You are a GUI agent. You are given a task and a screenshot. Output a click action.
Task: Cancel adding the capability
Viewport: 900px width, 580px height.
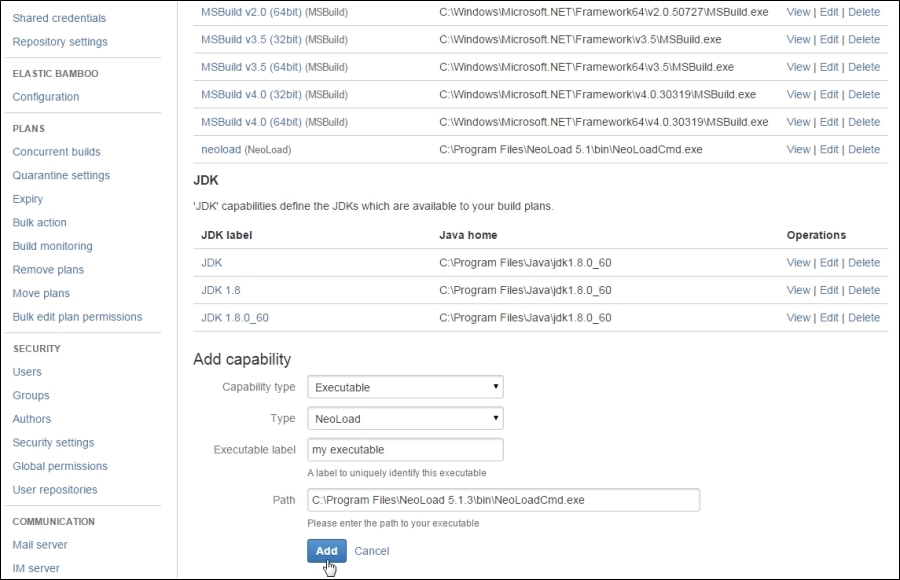point(371,551)
